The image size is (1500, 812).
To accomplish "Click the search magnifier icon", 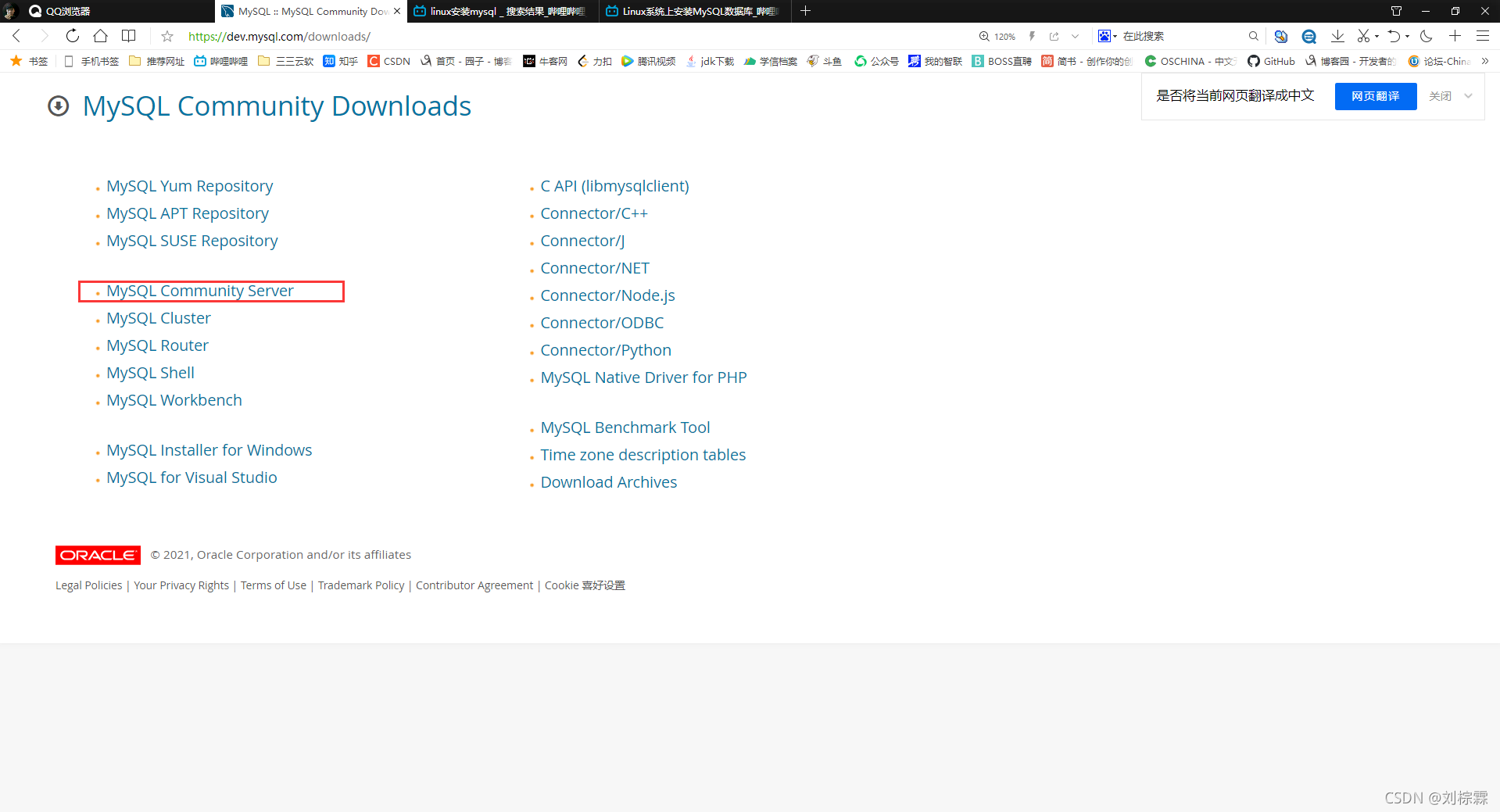I will click(1253, 36).
